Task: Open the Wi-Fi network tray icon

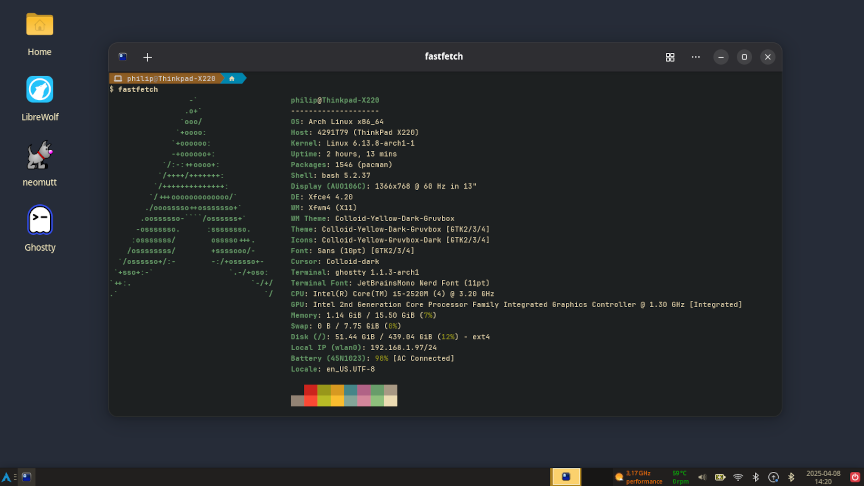Action: 738,477
